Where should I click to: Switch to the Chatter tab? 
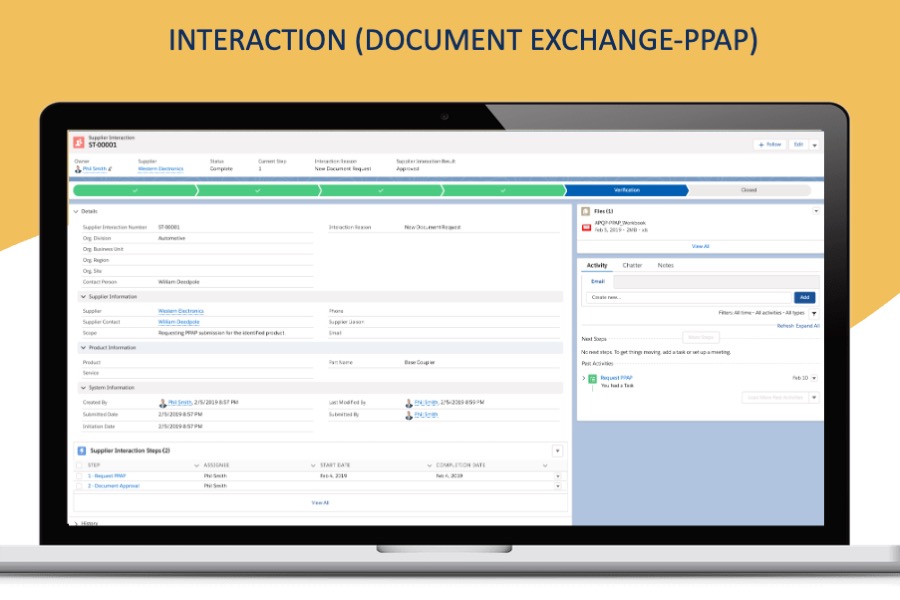[632, 265]
